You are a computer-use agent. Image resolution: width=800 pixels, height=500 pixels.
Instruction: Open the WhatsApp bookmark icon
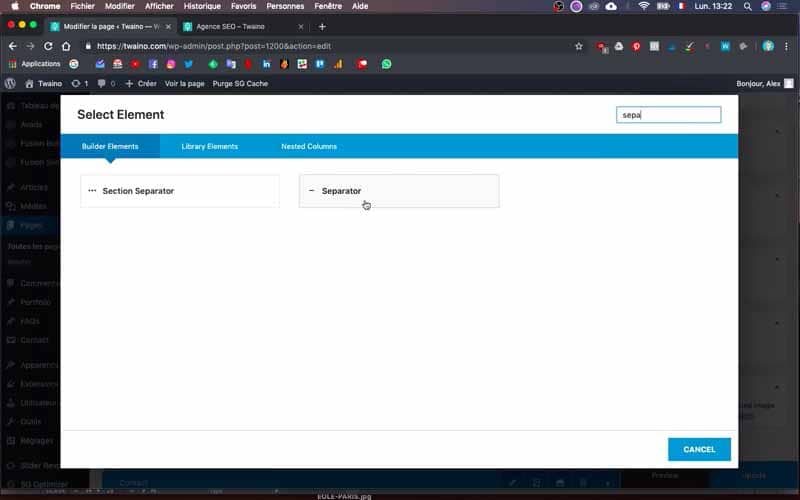pos(387,64)
